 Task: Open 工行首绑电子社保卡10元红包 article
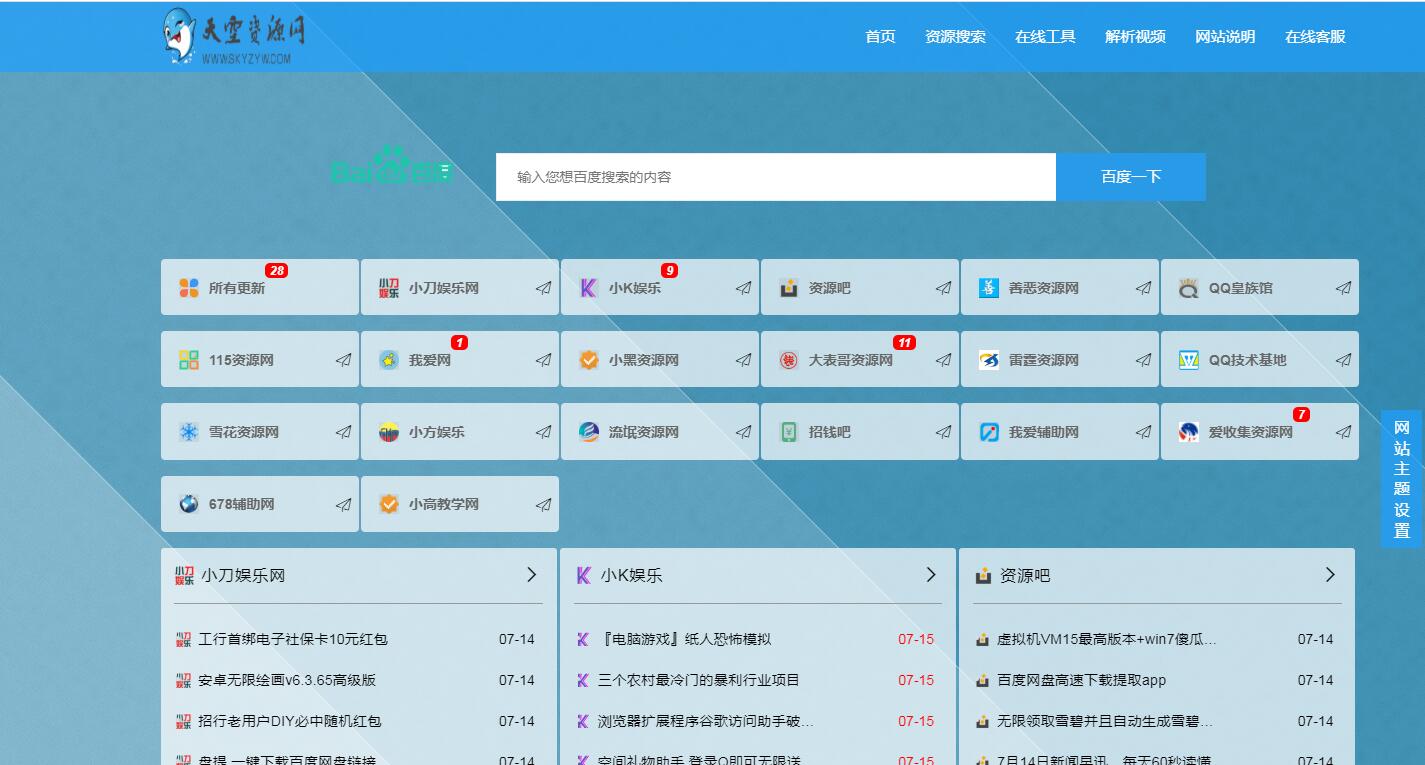tap(293, 639)
